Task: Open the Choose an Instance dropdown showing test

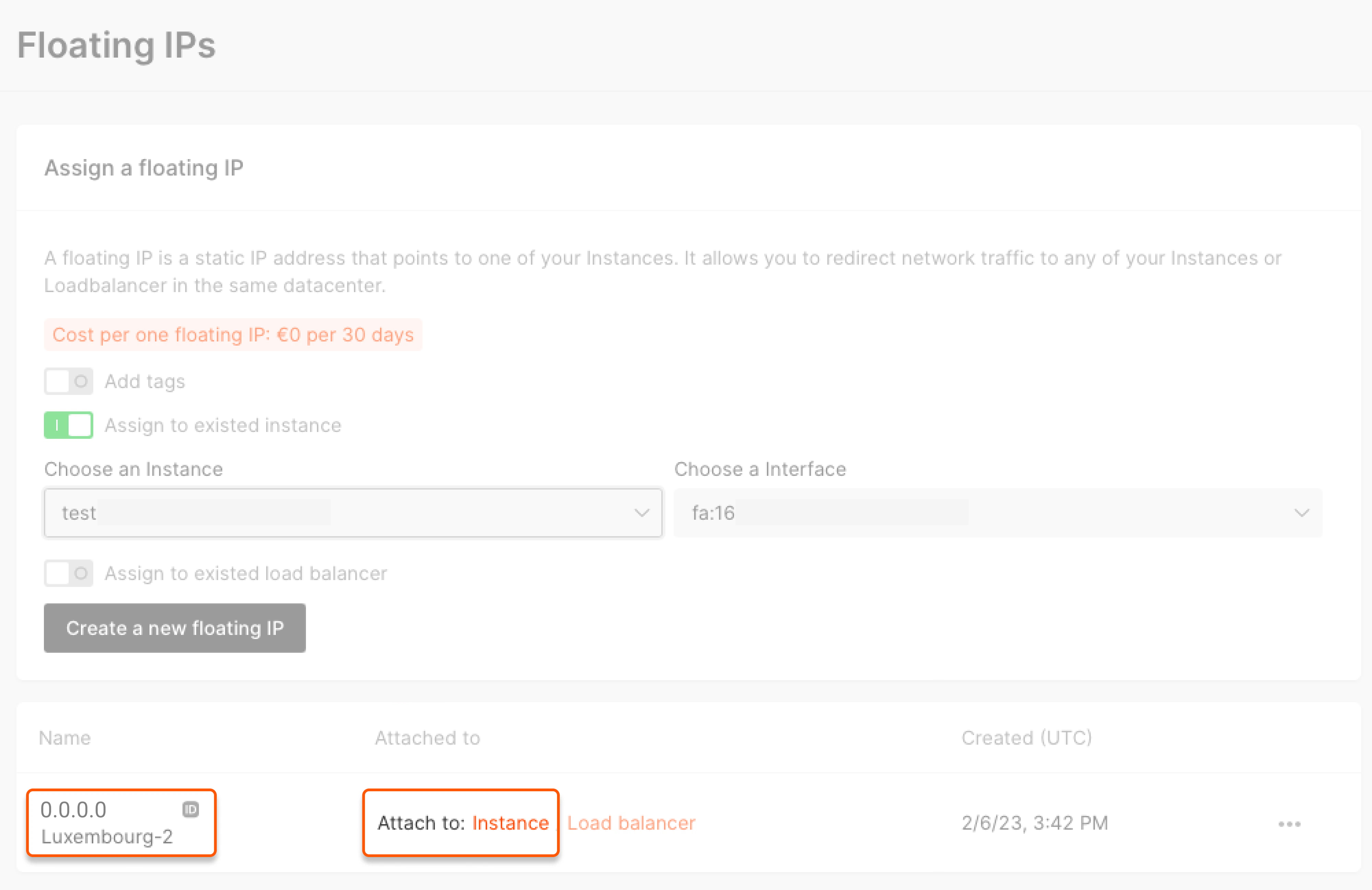Action: (x=346, y=513)
